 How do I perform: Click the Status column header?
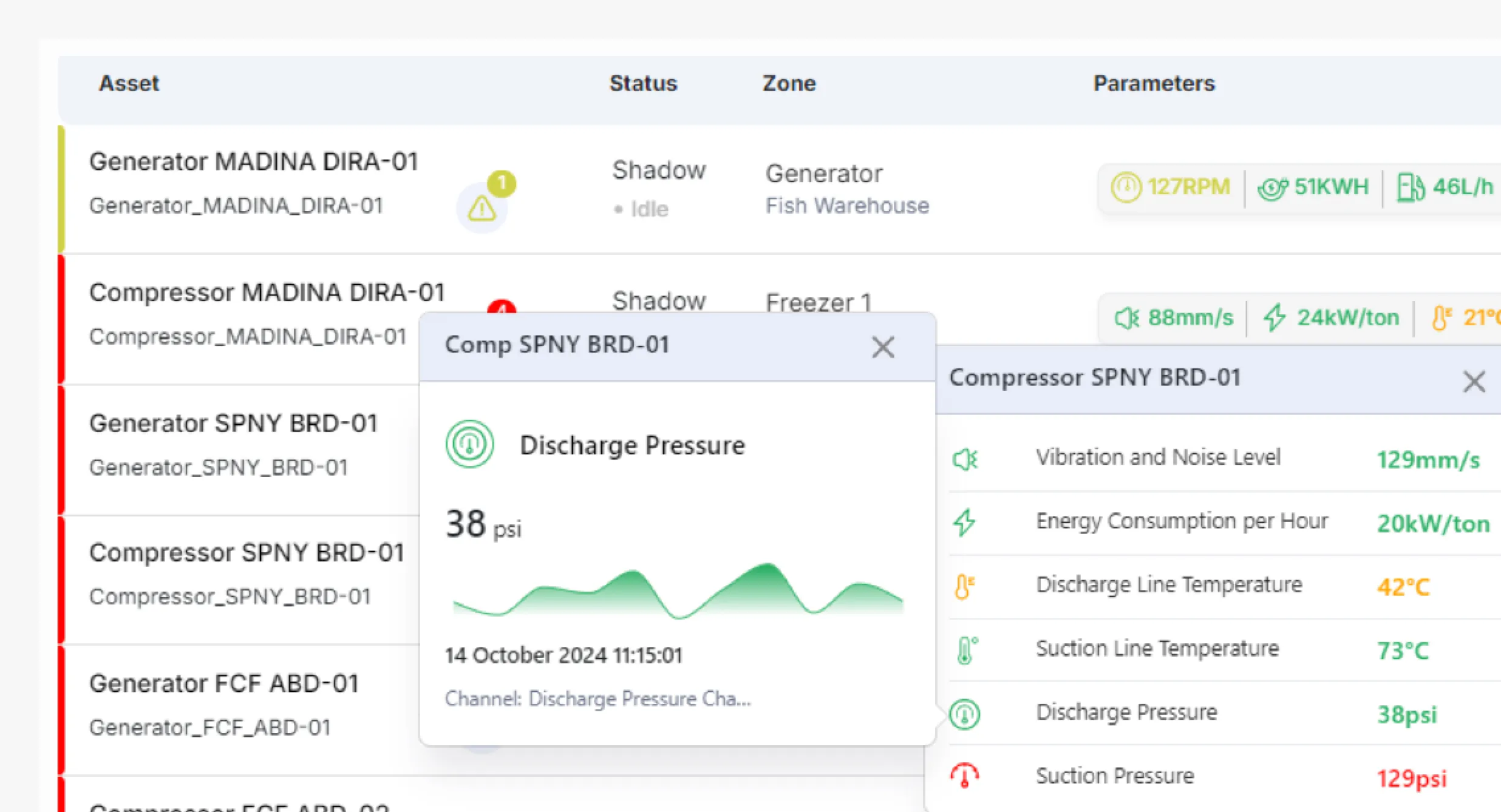coord(643,83)
